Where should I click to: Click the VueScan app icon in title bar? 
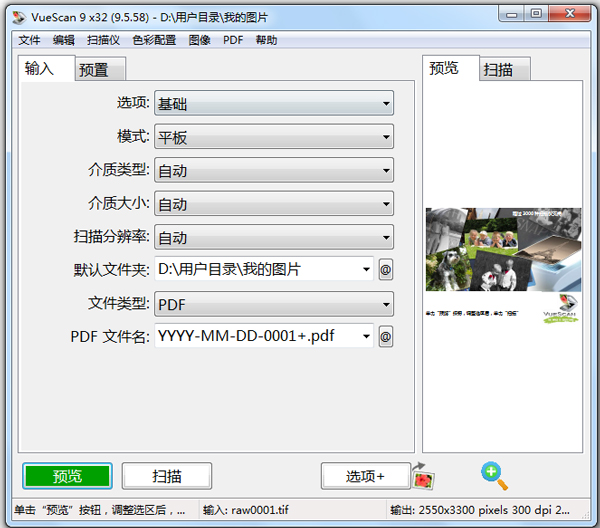[19, 17]
